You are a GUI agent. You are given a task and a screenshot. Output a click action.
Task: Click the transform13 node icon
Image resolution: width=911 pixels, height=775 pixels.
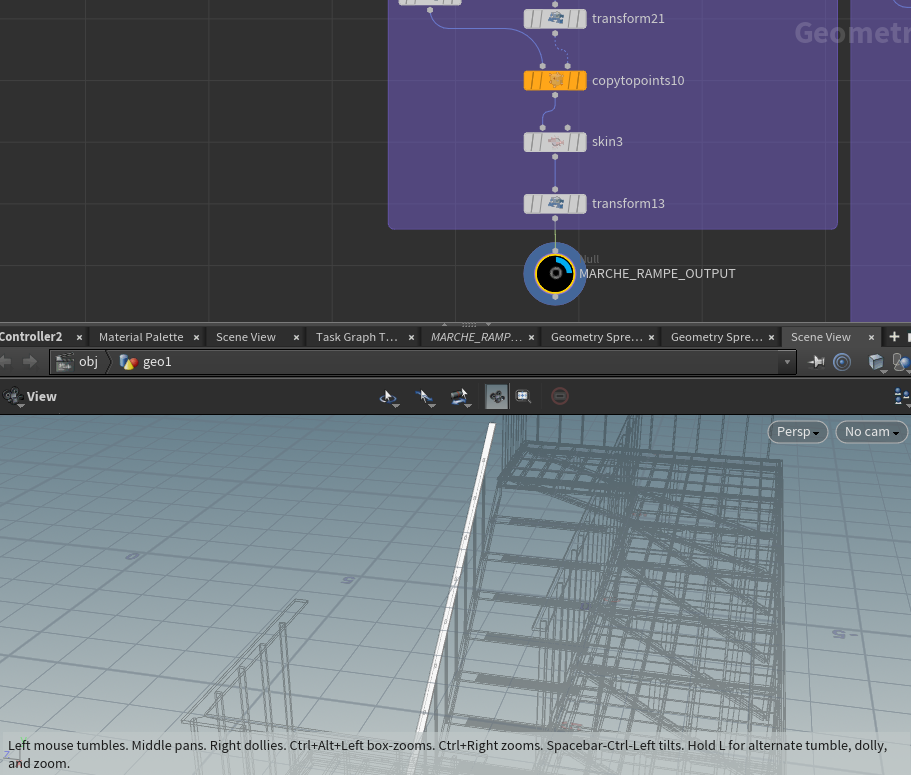[x=555, y=204]
